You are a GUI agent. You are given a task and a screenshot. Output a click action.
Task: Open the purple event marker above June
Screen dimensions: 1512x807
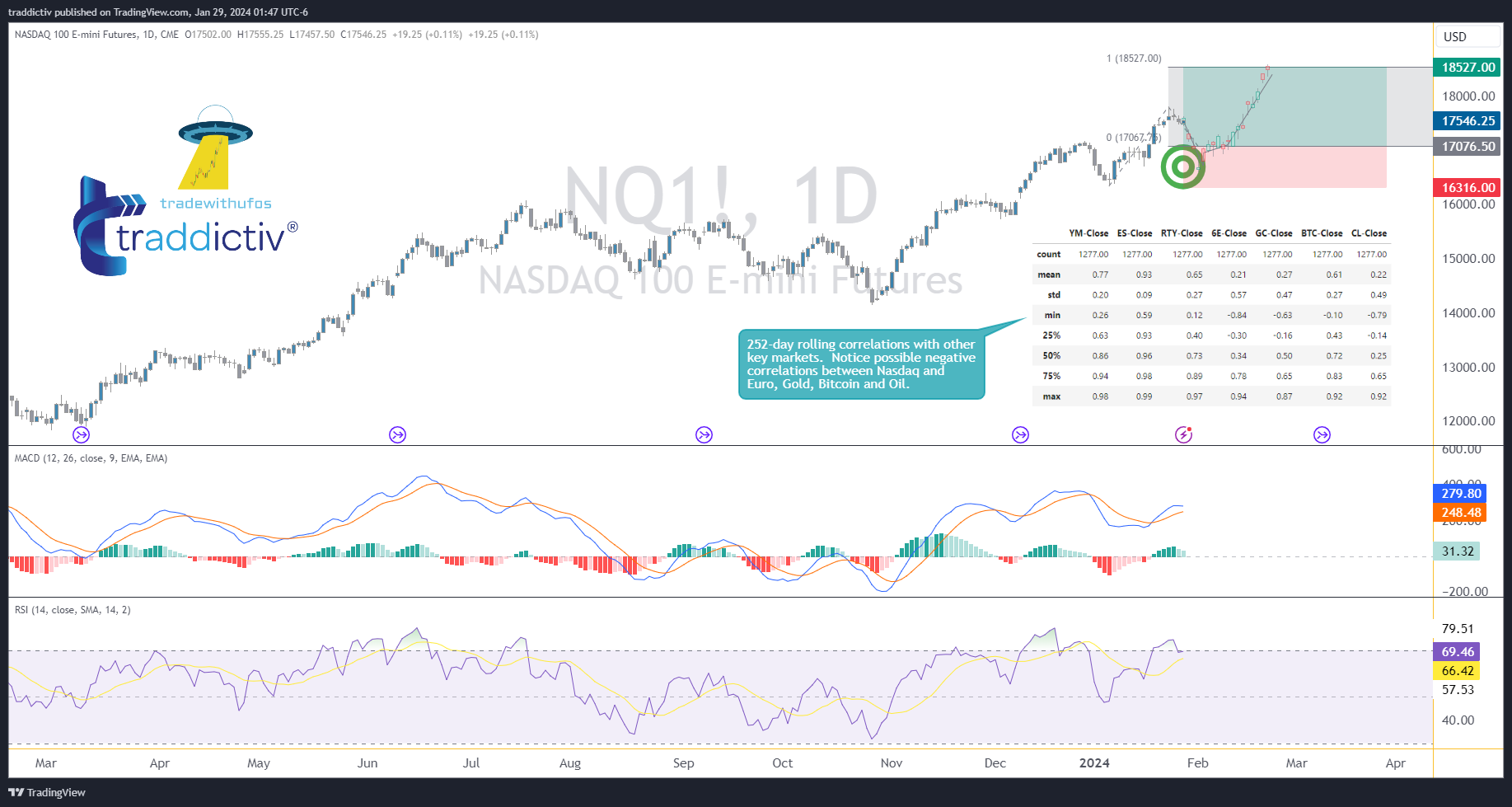tap(397, 434)
